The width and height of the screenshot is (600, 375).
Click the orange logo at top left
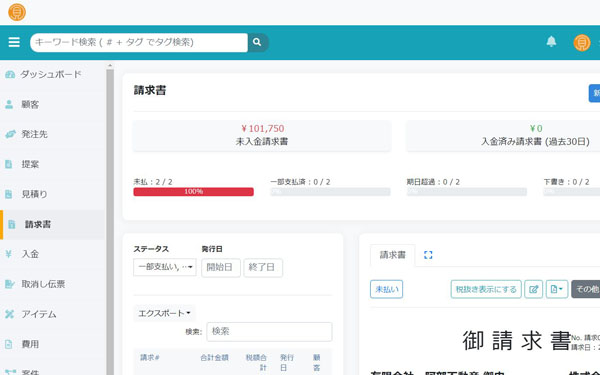coord(17,12)
